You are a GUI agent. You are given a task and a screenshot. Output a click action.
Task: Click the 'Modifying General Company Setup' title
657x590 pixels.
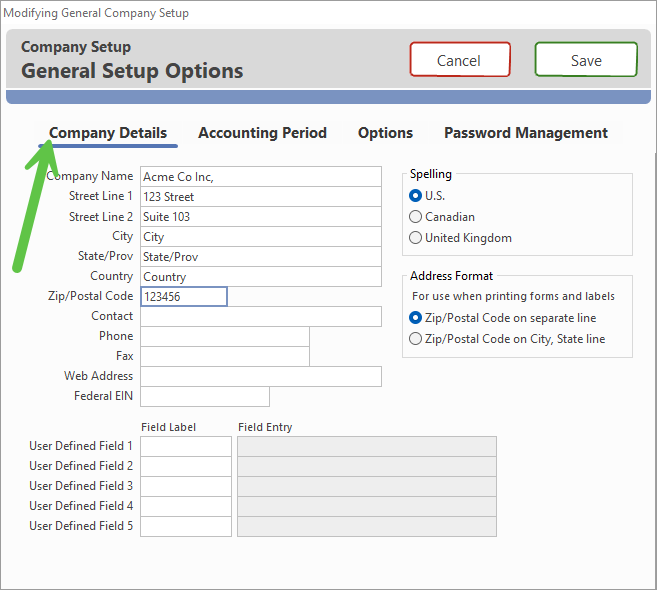coord(96,13)
